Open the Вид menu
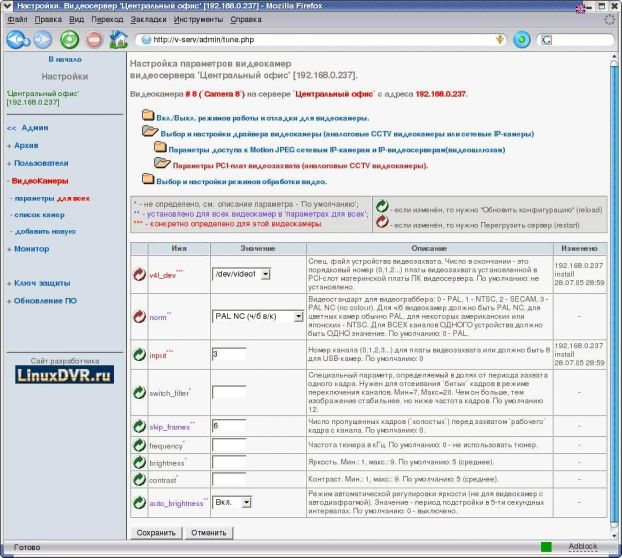The width and height of the screenshot is (622, 558). click(x=77, y=19)
